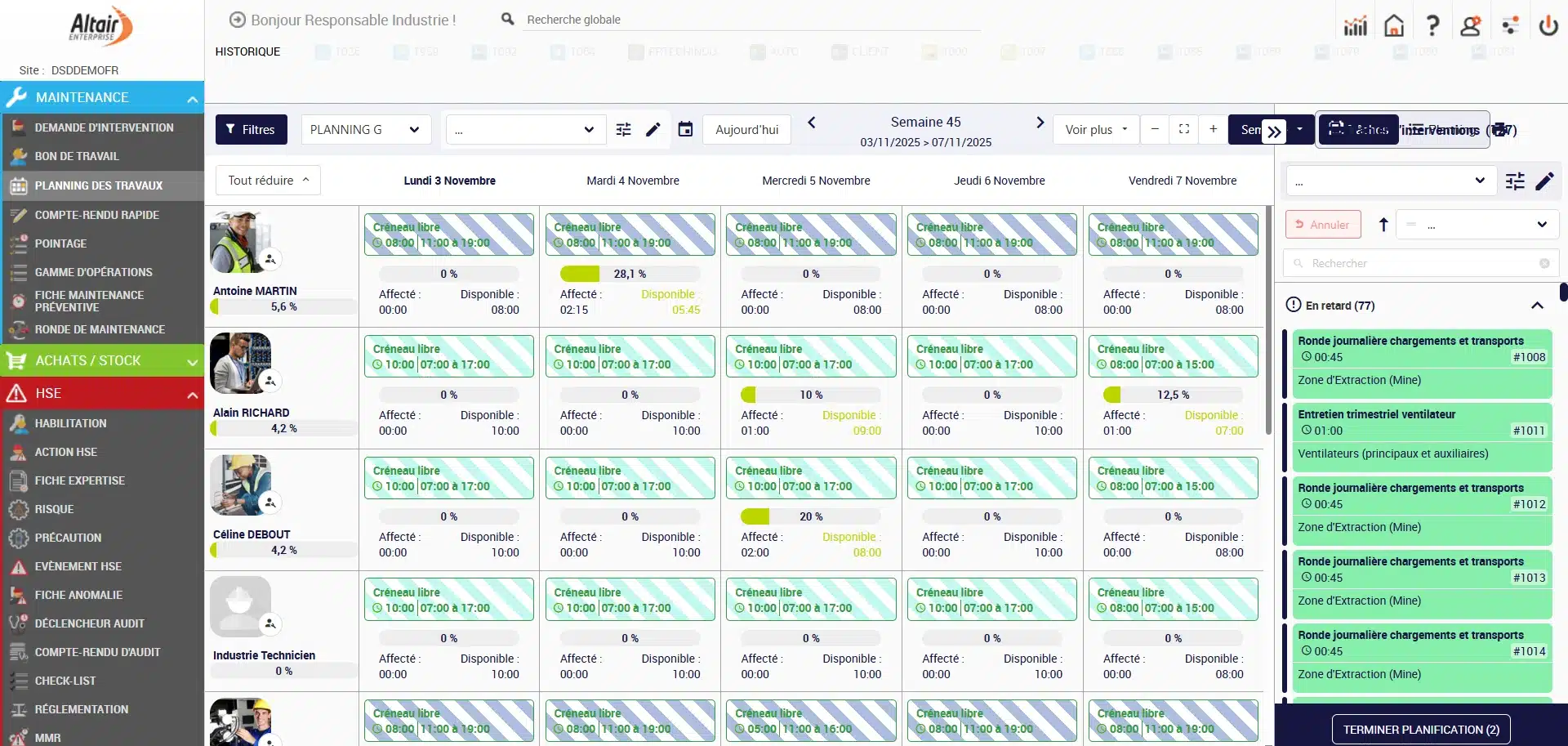Toggle Tout réduire to collapse rows
Viewport: 1568px width, 746px height.
coord(268,181)
